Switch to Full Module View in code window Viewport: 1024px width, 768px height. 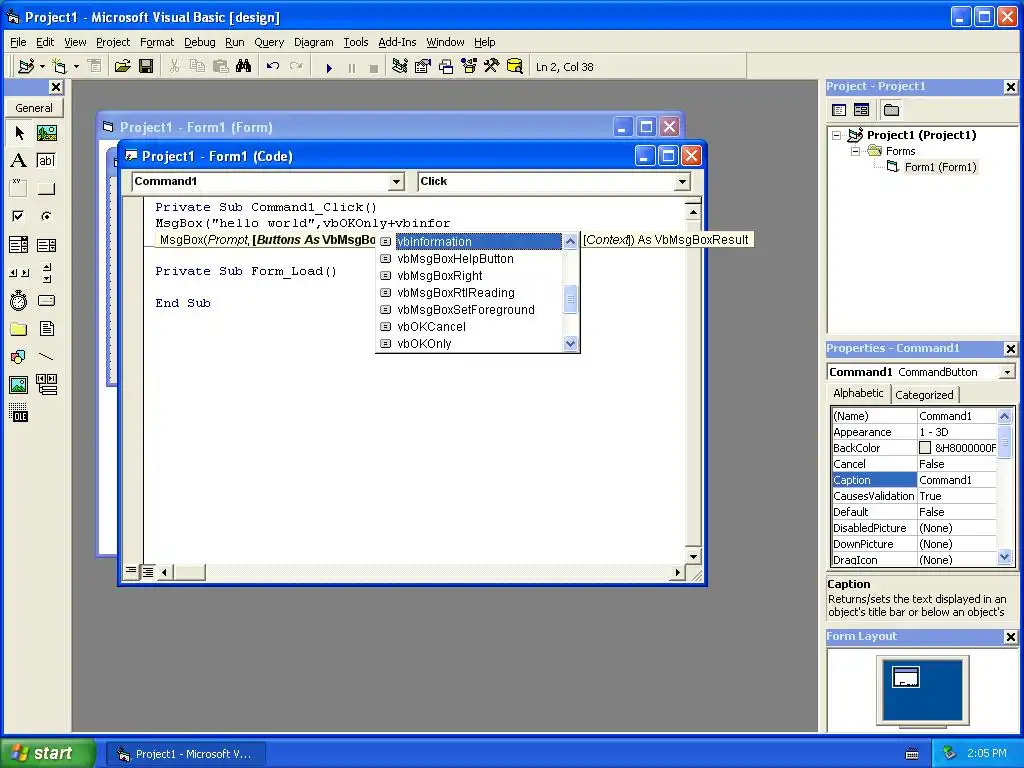(148, 572)
